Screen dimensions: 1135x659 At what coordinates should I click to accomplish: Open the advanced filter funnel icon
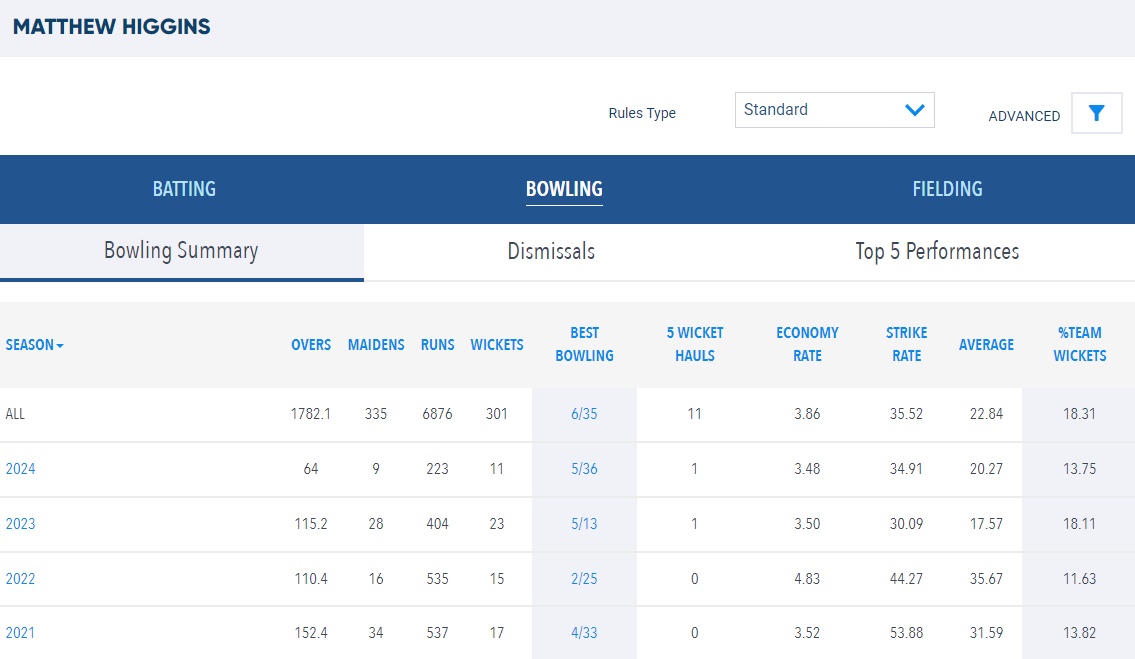[x=1097, y=113]
